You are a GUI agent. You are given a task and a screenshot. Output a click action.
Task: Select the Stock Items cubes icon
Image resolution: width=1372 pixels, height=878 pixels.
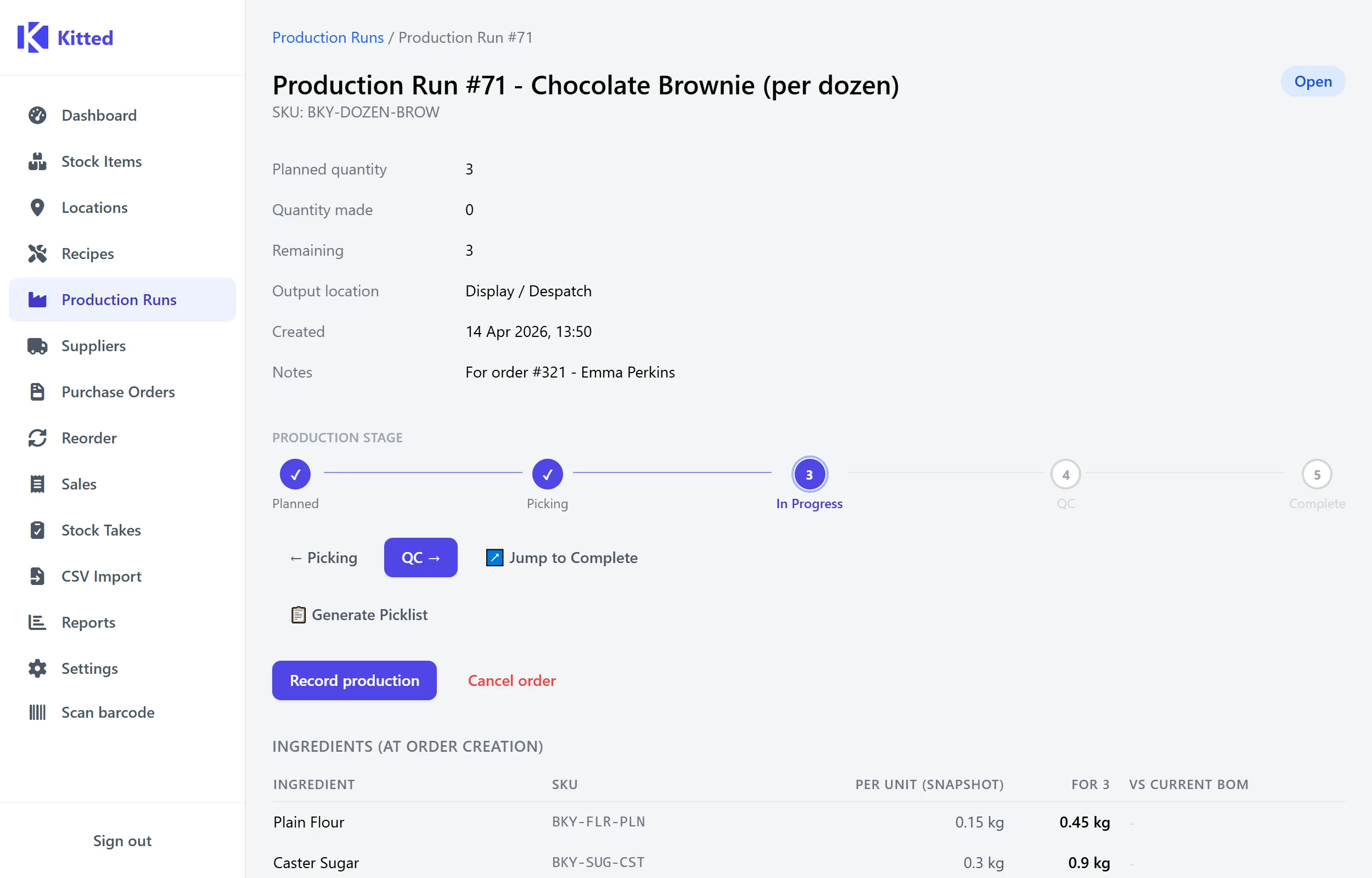[x=37, y=161]
